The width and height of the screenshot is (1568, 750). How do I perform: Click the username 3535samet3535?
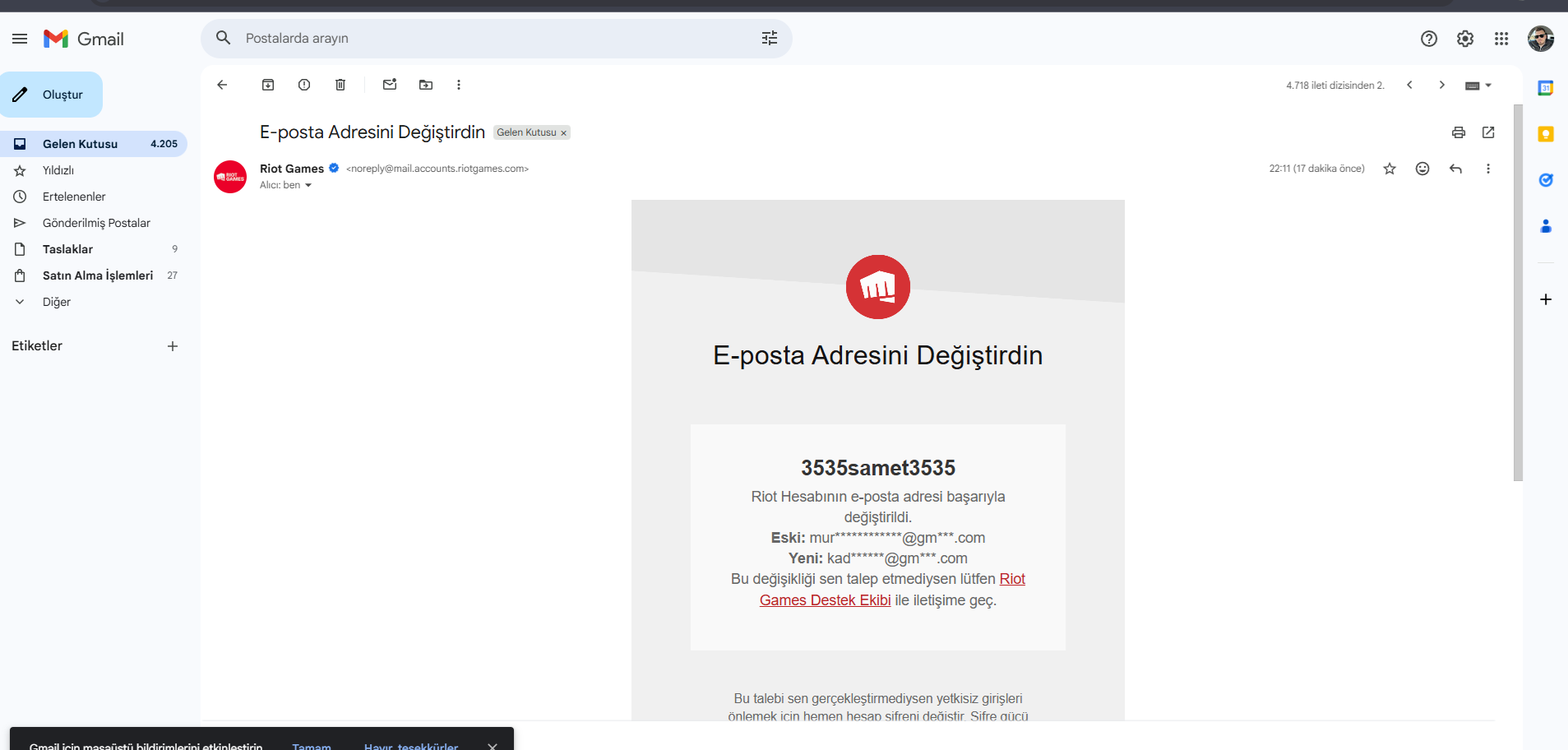tap(878, 468)
